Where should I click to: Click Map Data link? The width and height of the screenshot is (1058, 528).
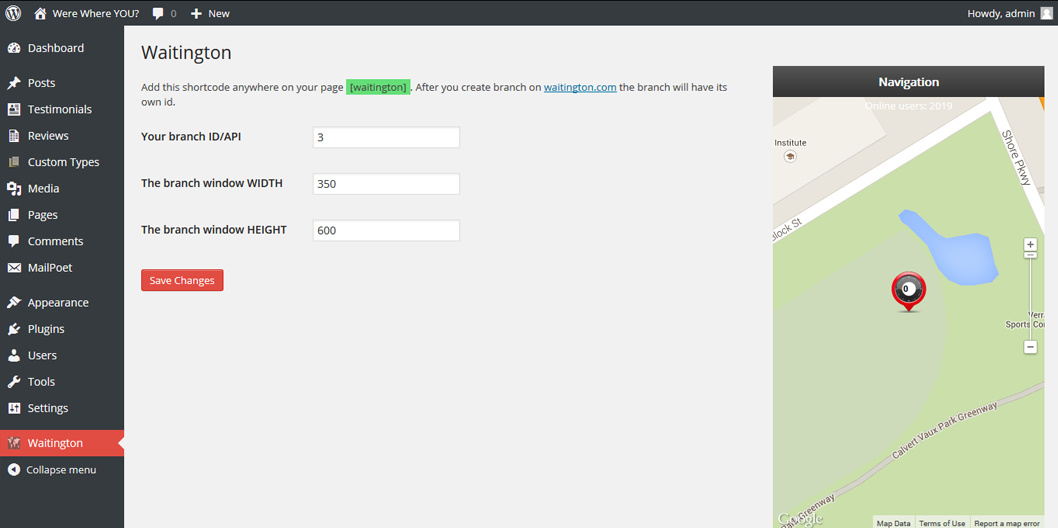pos(893,523)
